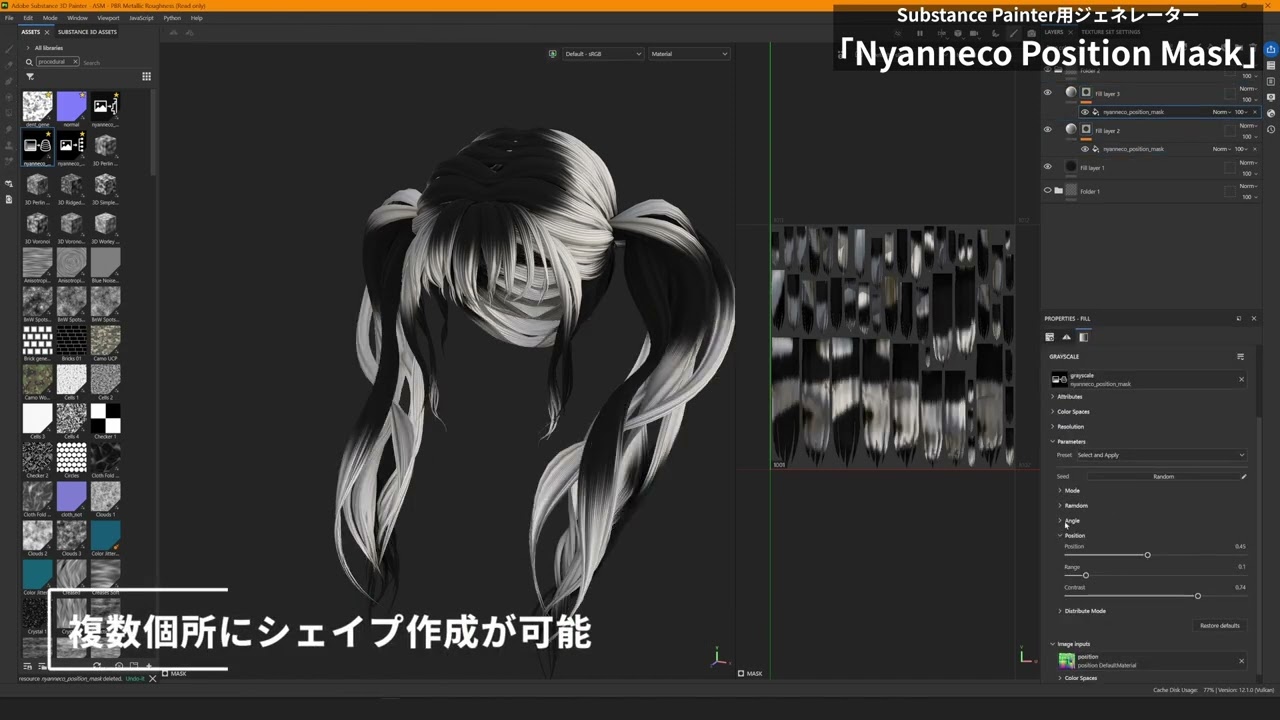Click Restore defaults button

(x=1219, y=626)
